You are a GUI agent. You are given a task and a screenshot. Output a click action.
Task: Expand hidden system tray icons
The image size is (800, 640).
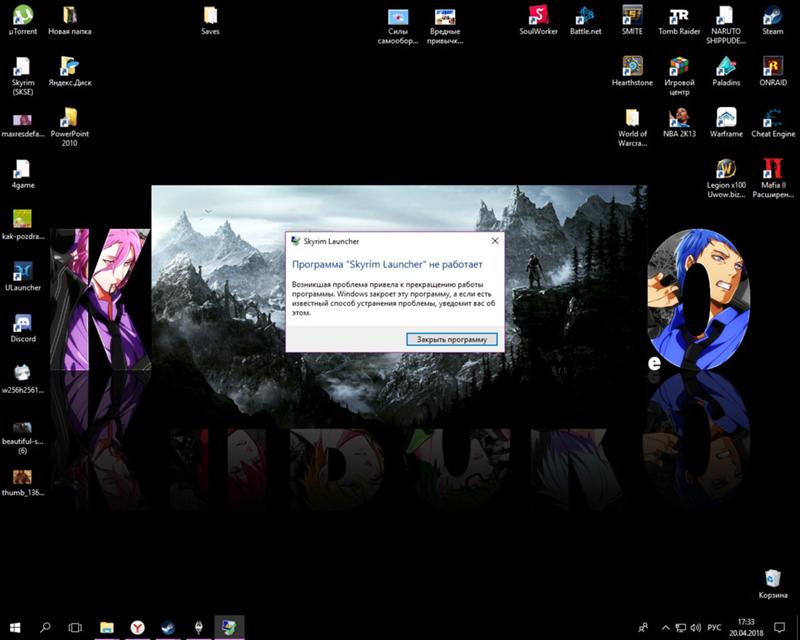(665, 627)
